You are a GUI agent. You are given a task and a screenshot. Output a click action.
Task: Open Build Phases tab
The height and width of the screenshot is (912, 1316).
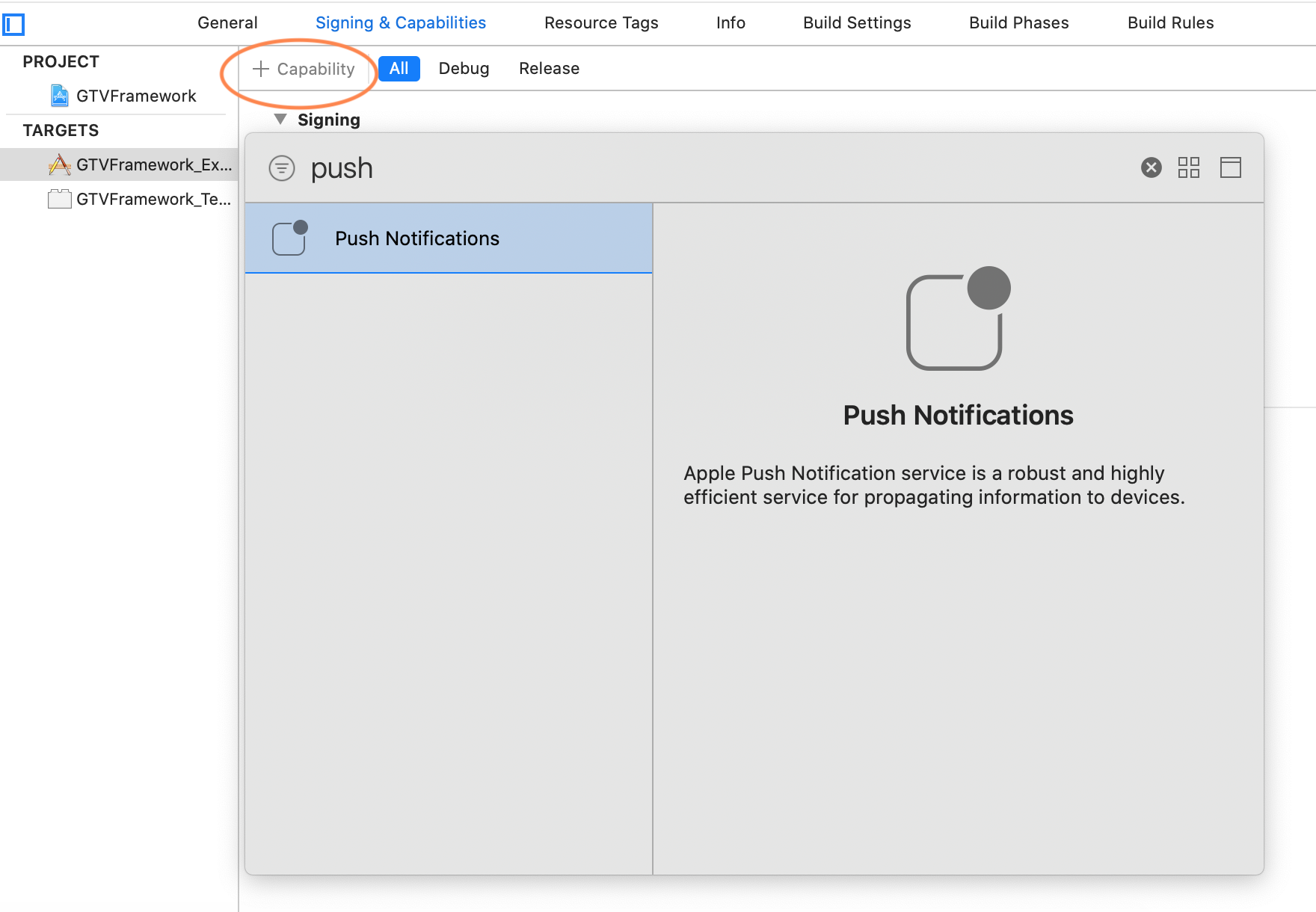tap(1018, 23)
